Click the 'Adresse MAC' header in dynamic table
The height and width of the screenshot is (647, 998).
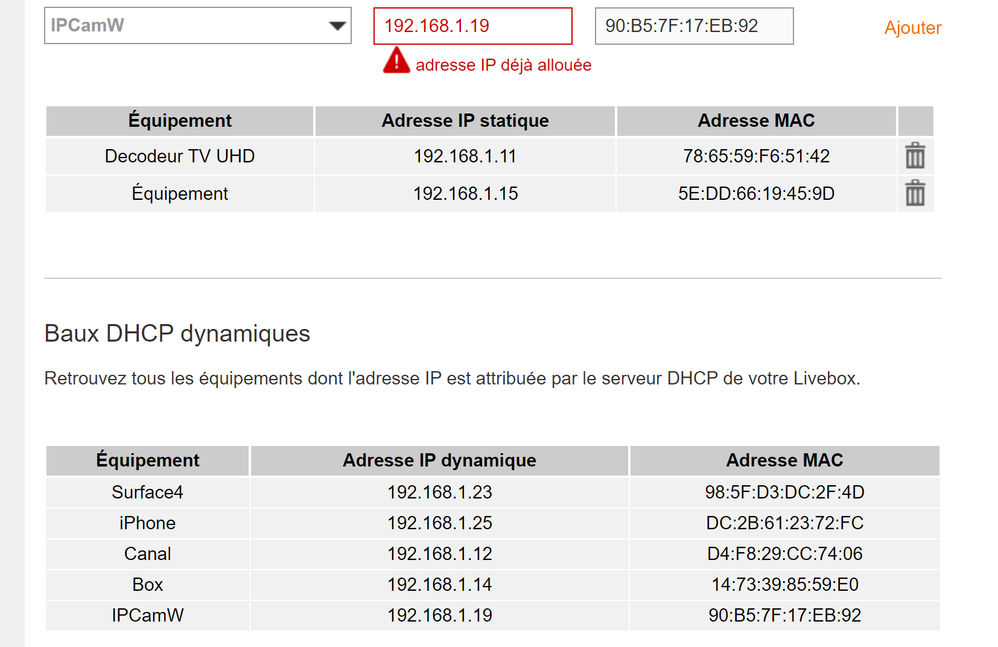click(x=785, y=460)
